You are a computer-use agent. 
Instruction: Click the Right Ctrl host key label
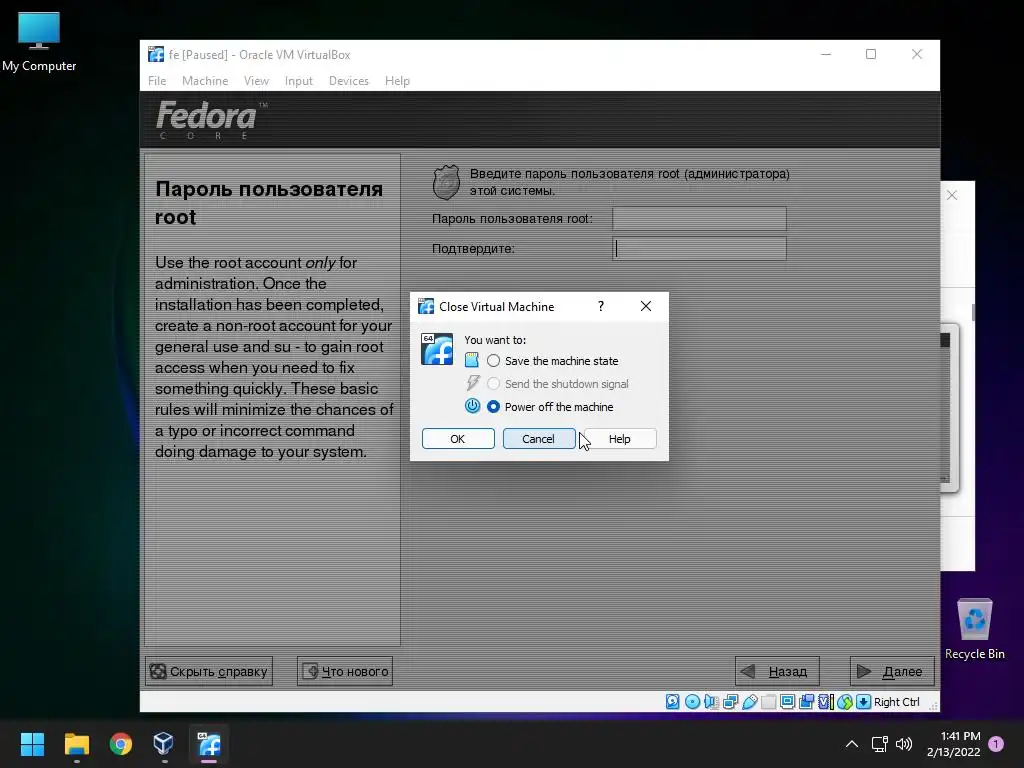(897, 702)
